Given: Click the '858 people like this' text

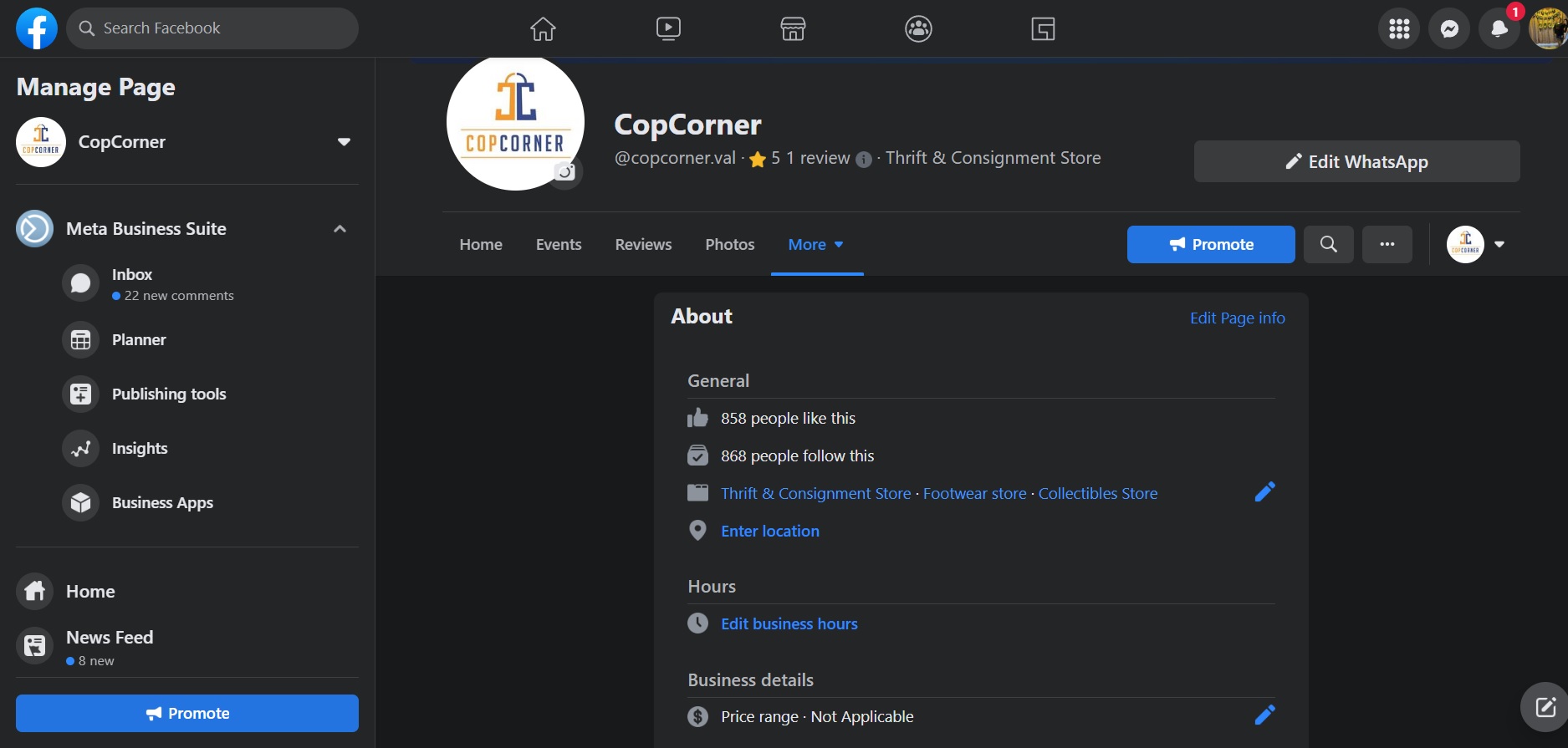Looking at the screenshot, I should [x=788, y=419].
